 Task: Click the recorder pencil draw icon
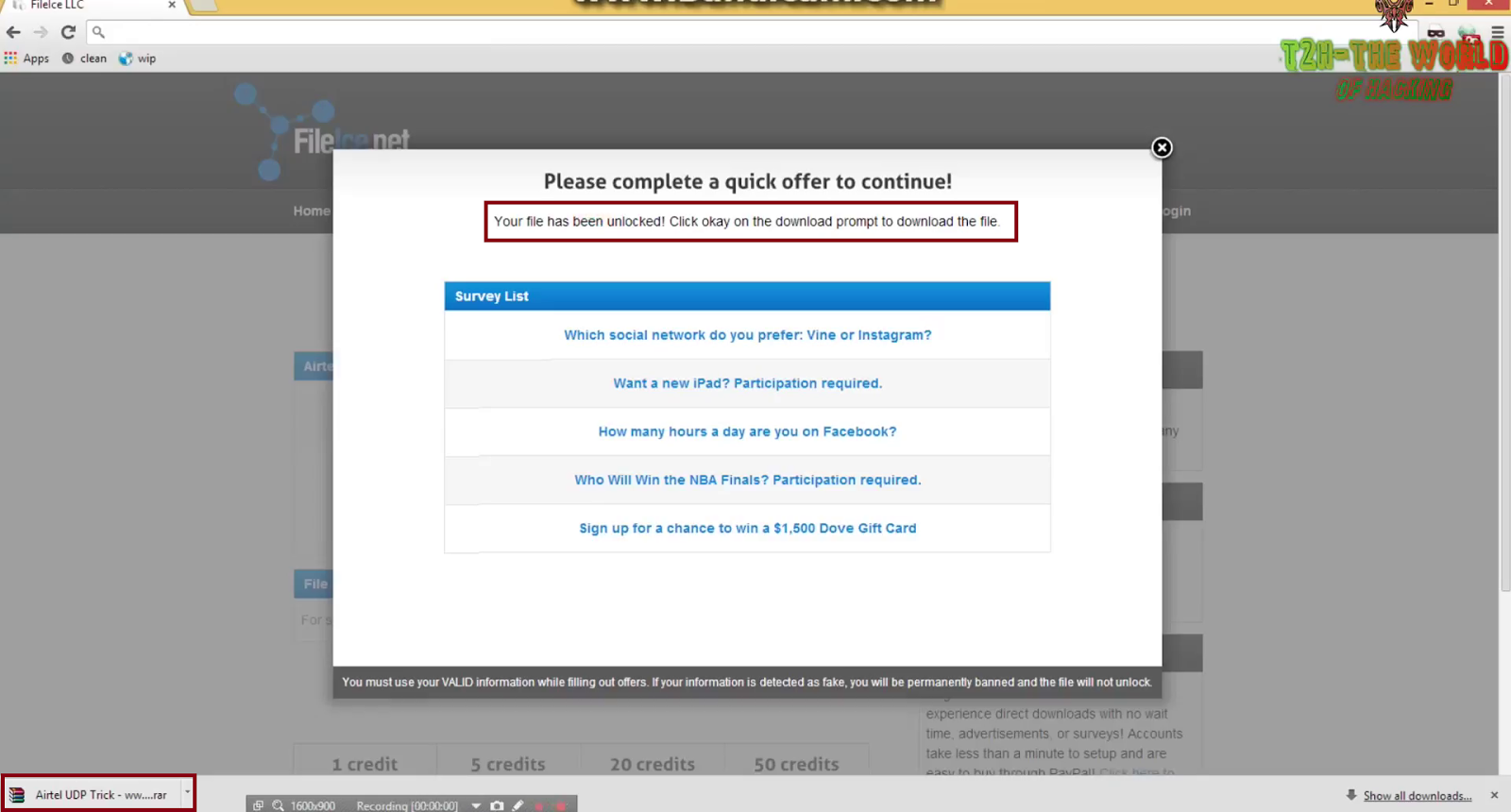pos(518,805)
